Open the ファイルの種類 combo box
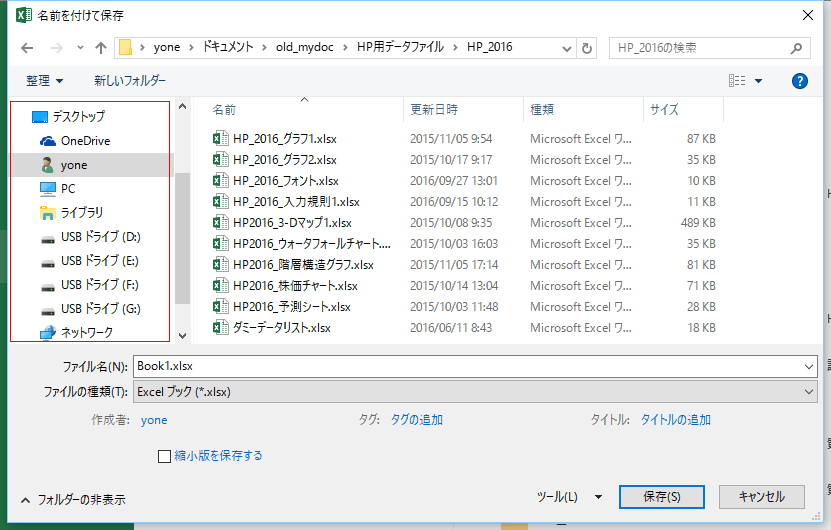 tap(475, 392)
